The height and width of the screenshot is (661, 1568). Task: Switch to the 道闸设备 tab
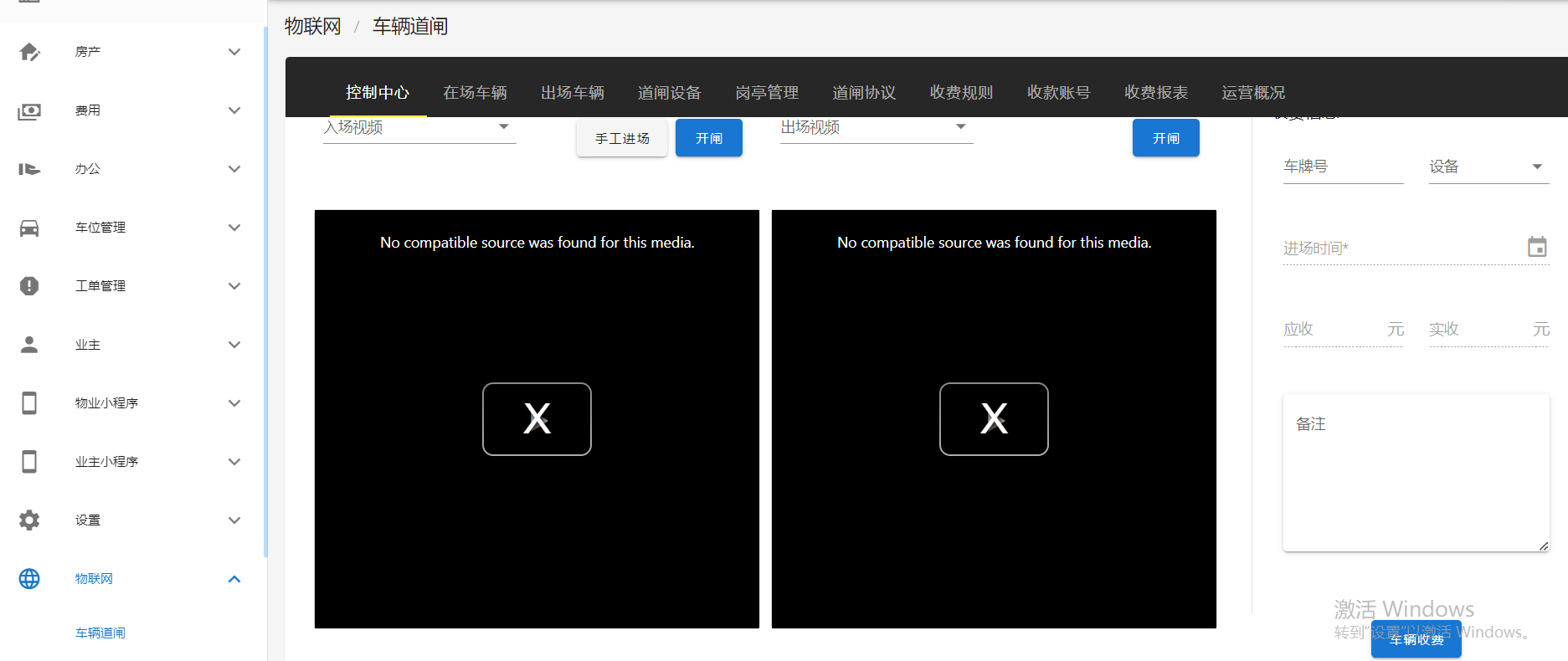pos(670,93)
